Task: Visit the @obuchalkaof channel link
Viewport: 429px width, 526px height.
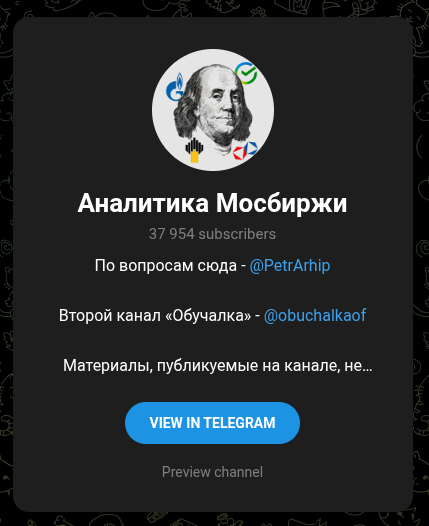Action: [315, 315]
